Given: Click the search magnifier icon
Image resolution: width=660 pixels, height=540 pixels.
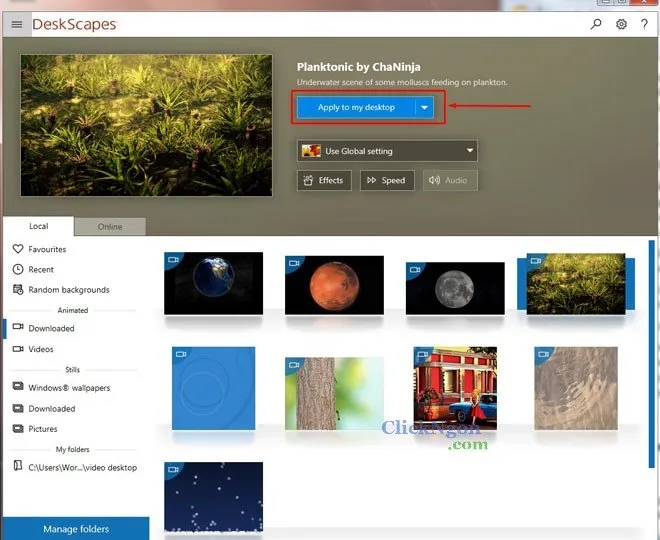Looking at the screenshot, I should (x=597, y=24).
